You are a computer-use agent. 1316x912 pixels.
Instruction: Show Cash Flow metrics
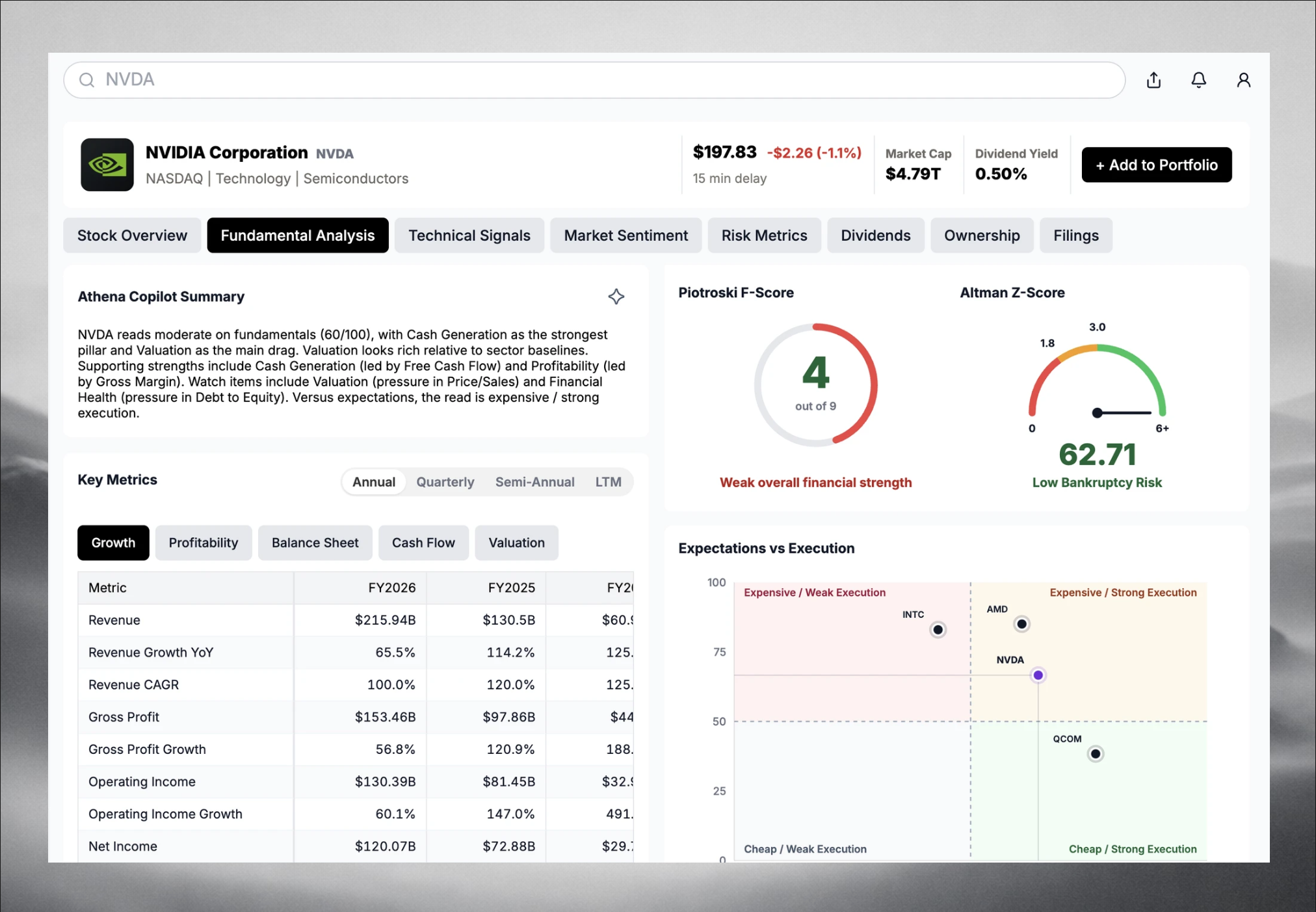click(423, 543)
